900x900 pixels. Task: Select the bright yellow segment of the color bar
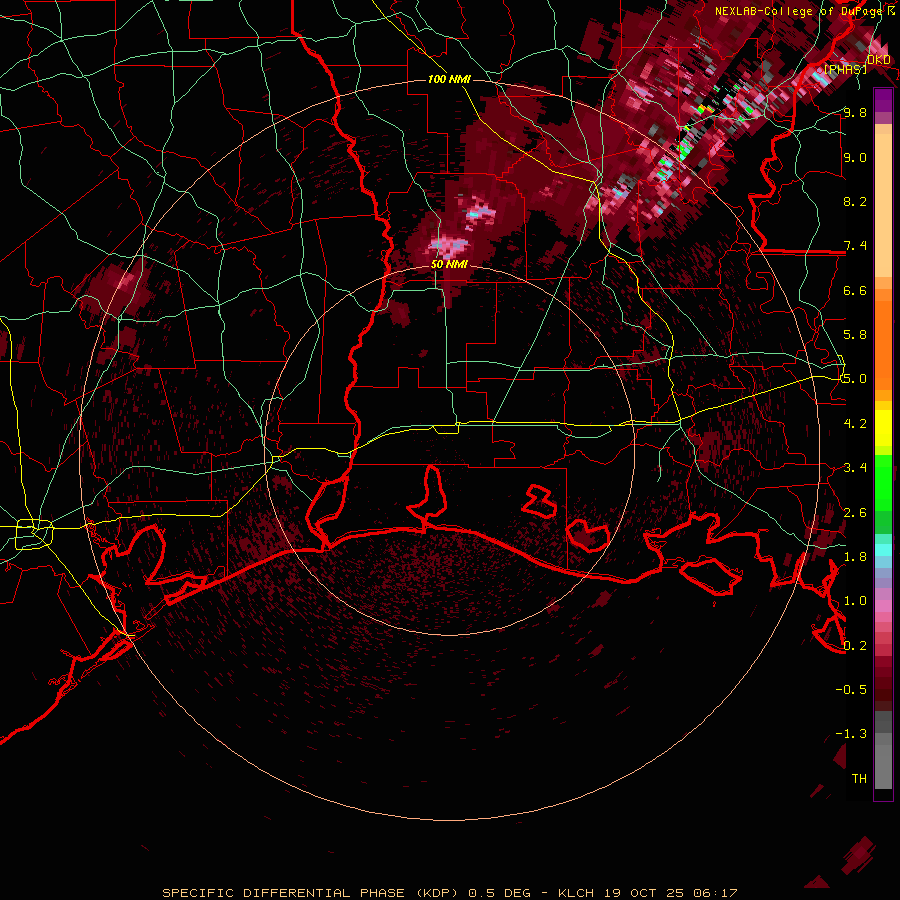883,428
